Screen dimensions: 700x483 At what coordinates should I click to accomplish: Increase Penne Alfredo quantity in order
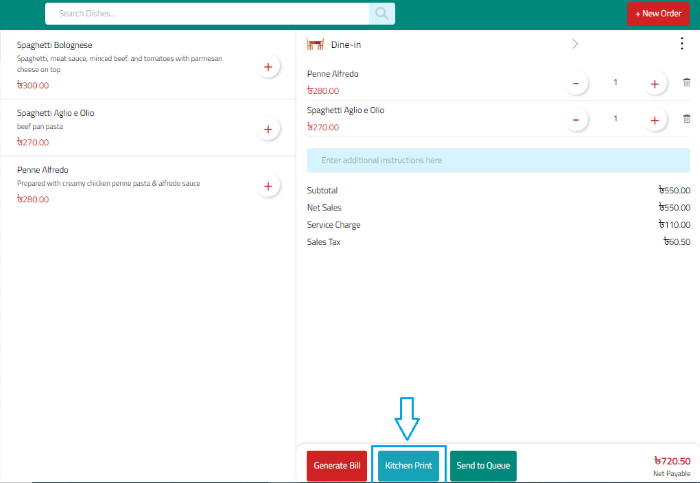654,83
